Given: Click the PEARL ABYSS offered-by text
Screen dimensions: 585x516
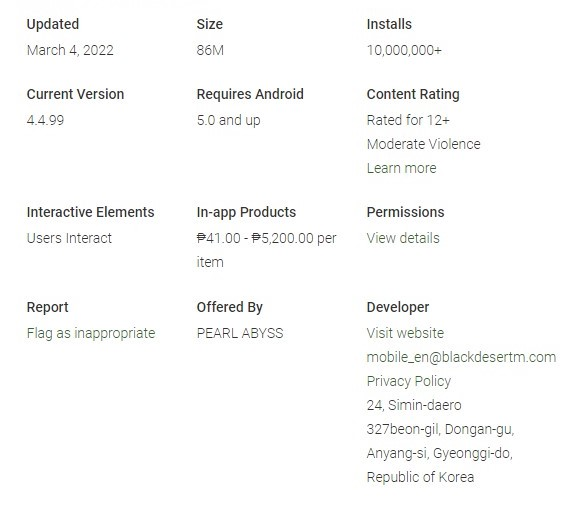Looking at the screenshot, I should [240, 333].
